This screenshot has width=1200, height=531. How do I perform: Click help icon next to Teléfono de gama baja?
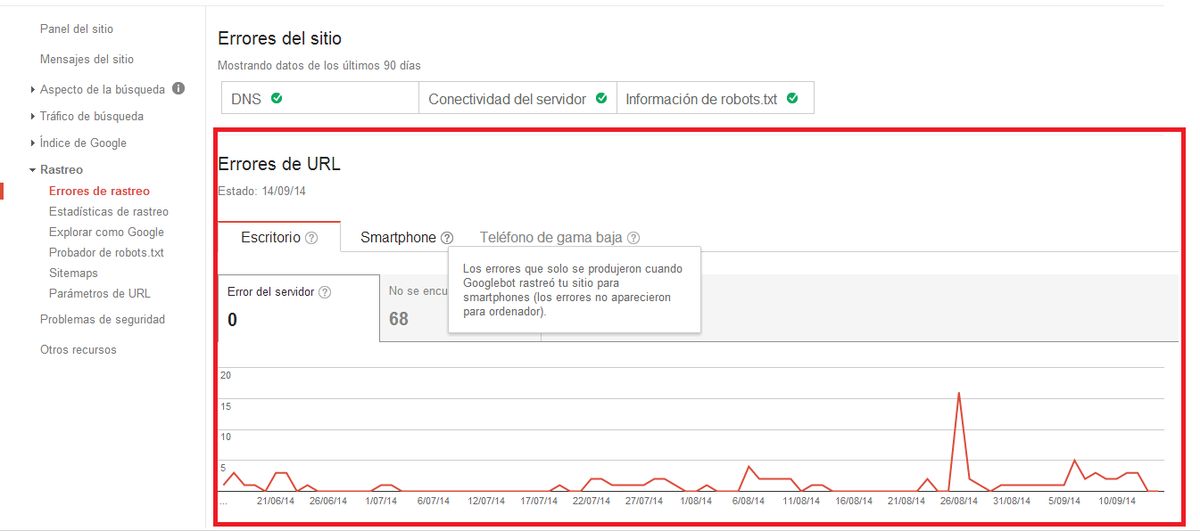(x=633, y=238)
